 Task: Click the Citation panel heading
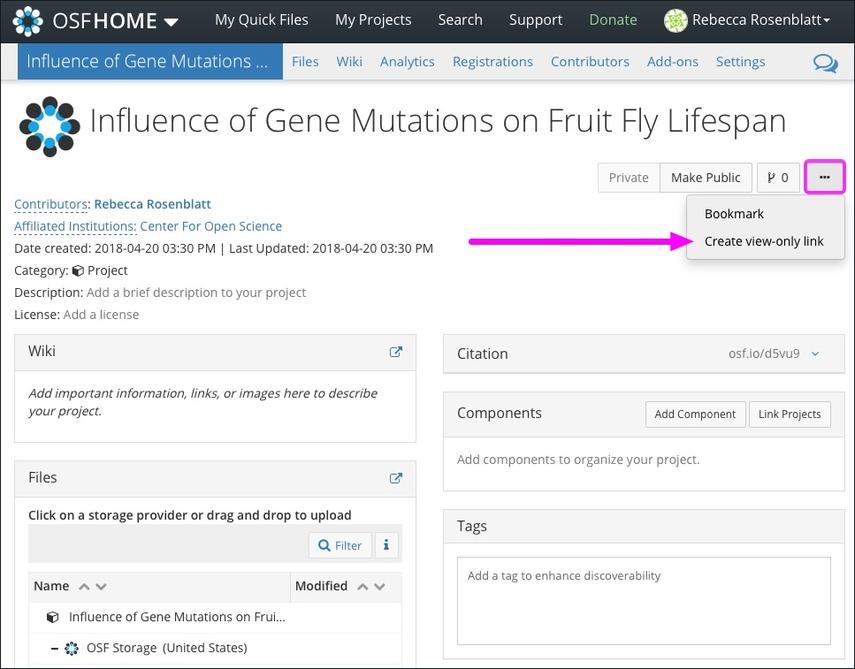(483, 354)
